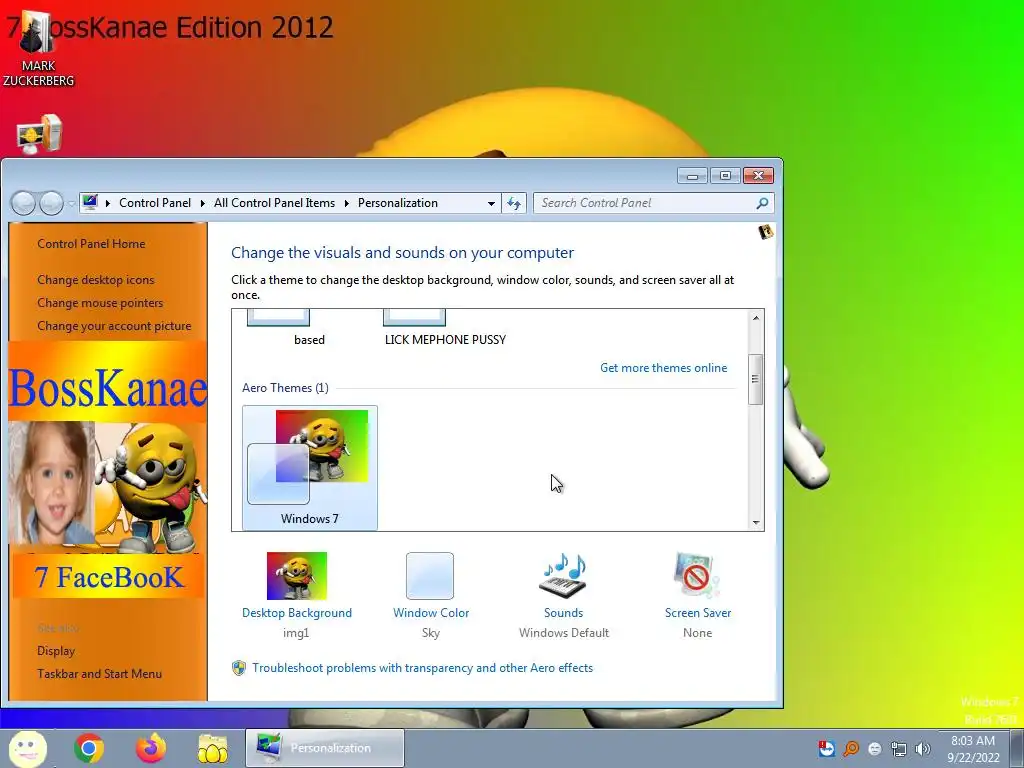The image size is (1024, 768).
Task: Open Change mouse pointers link
Action: [100, 303]
